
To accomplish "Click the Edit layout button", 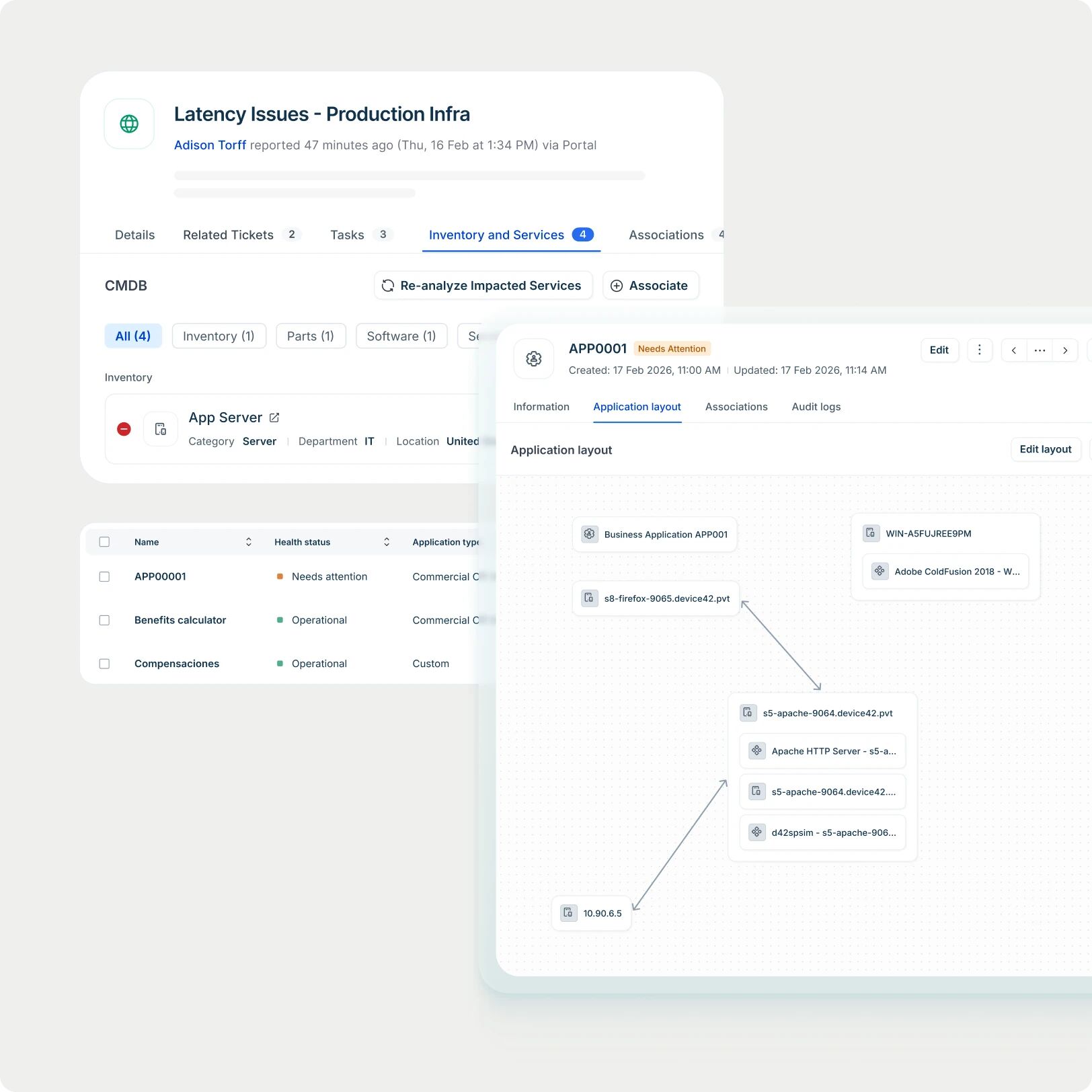I will [1046, 449].
